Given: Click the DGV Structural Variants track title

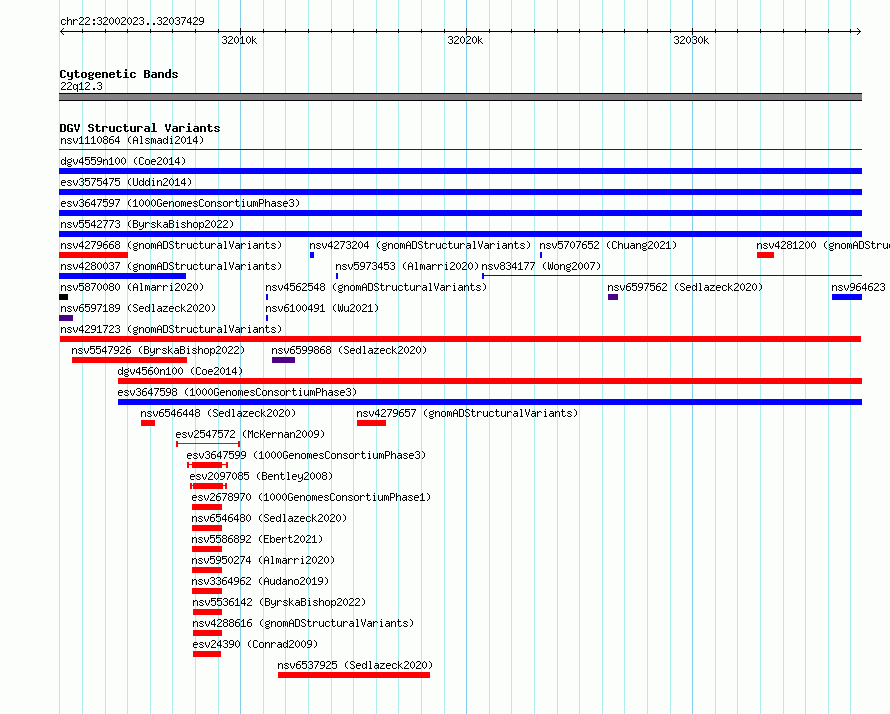Looking at the screenshot, I should coord(140,128).
